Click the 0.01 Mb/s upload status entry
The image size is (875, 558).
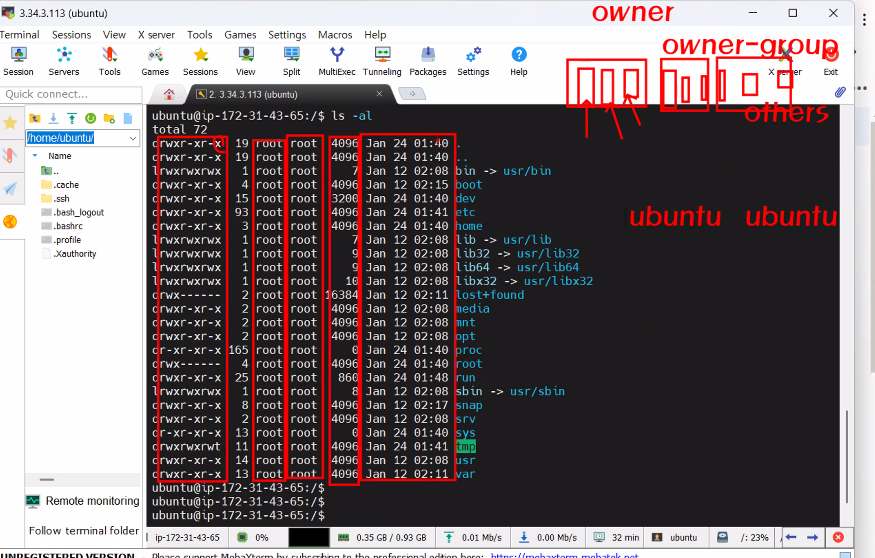[x=473, y=537]
